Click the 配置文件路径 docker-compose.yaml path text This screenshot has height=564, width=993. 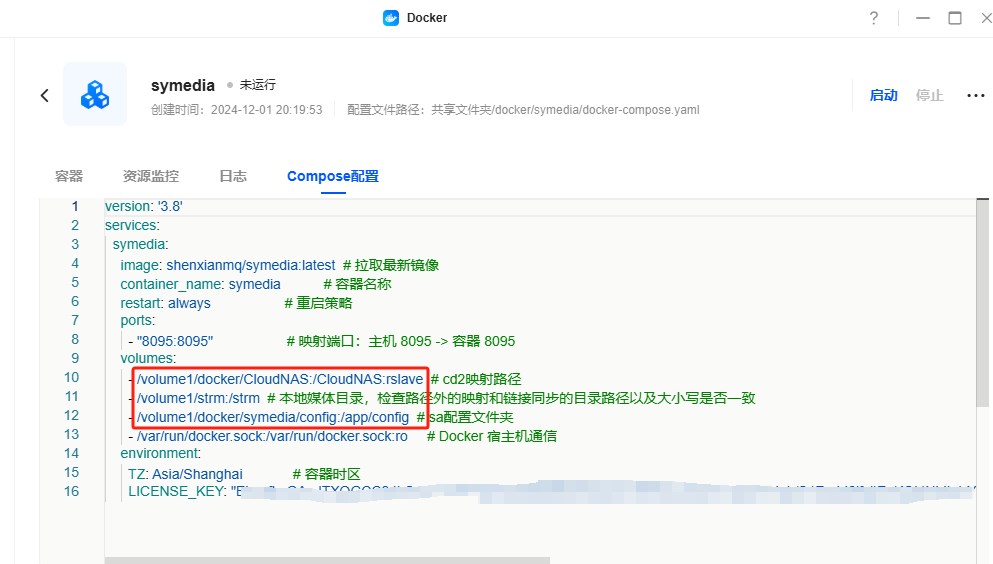[x=523, y=110]
